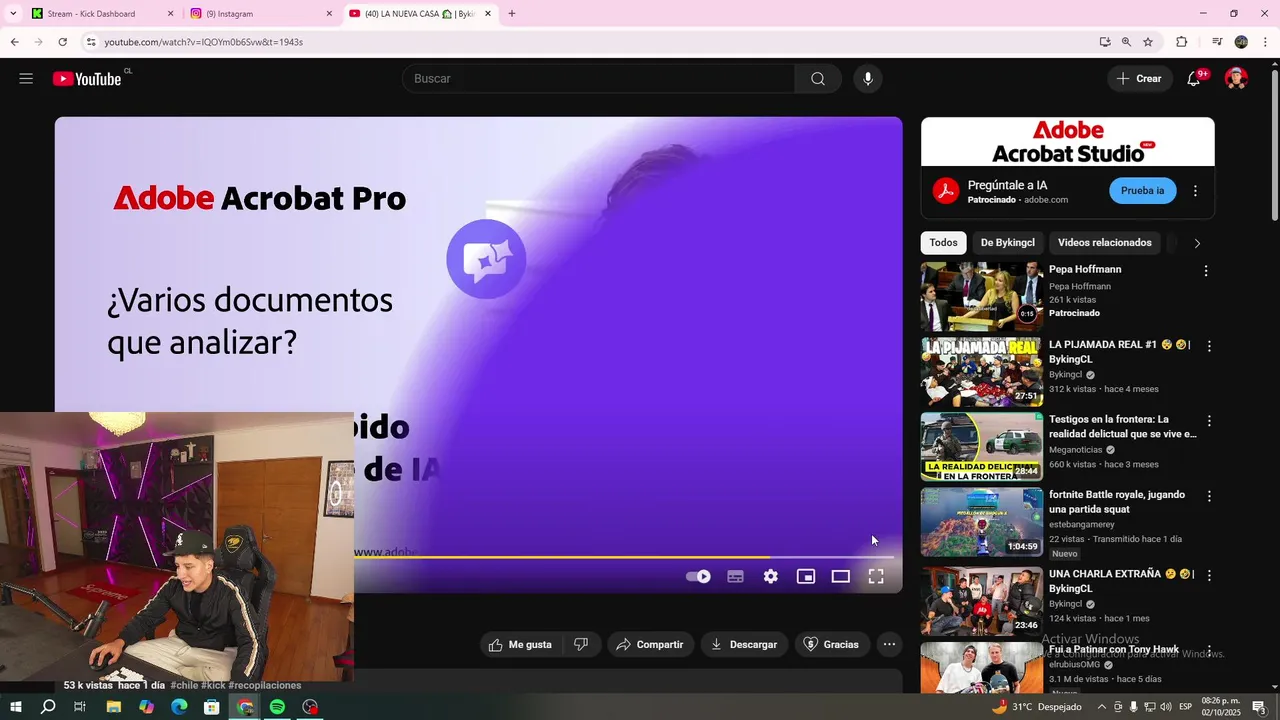Open options for Testigos en la frontera video
1280x720 pixels.
coord(1209,421)
